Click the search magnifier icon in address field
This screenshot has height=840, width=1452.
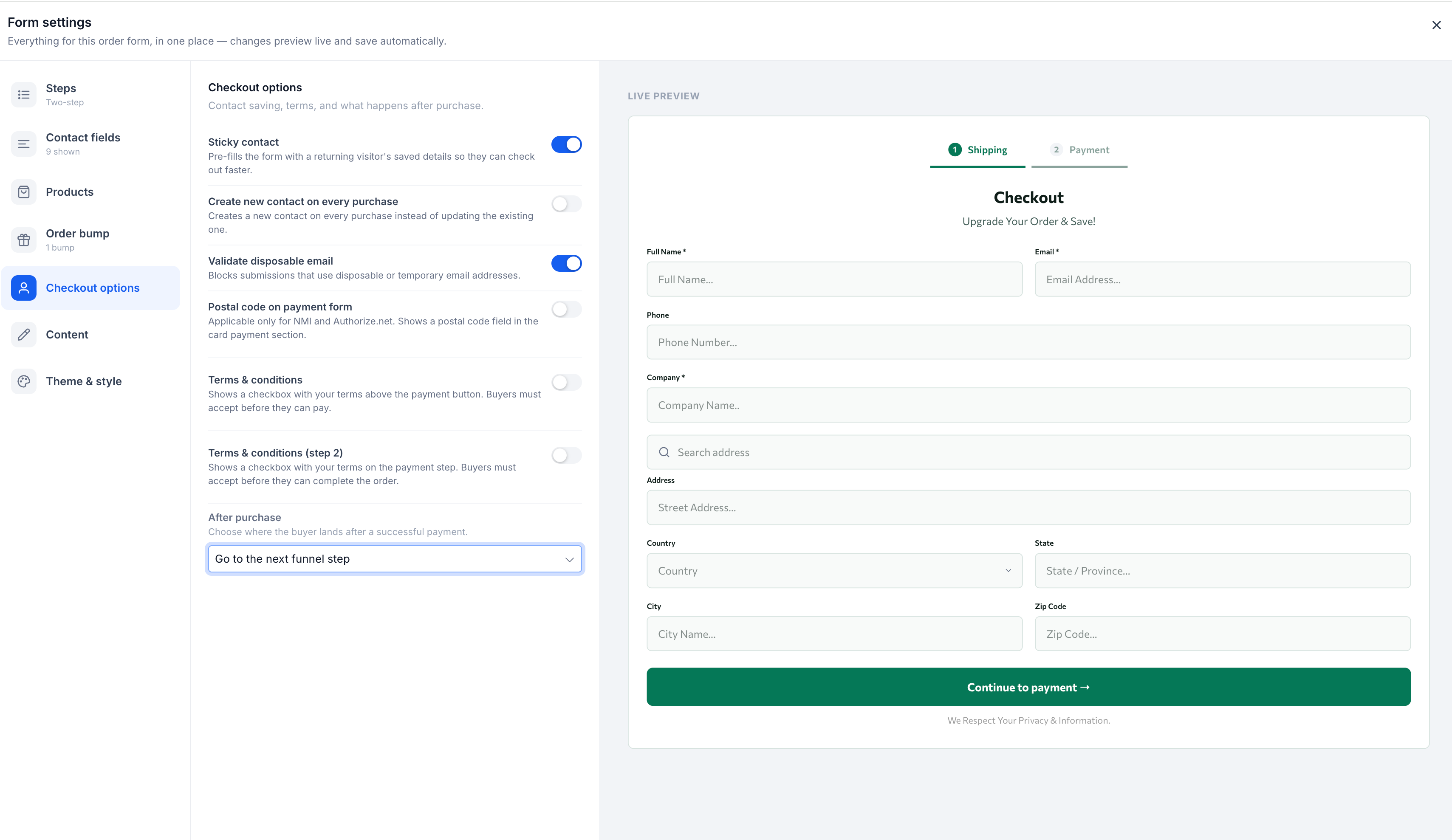click(664, 452)
